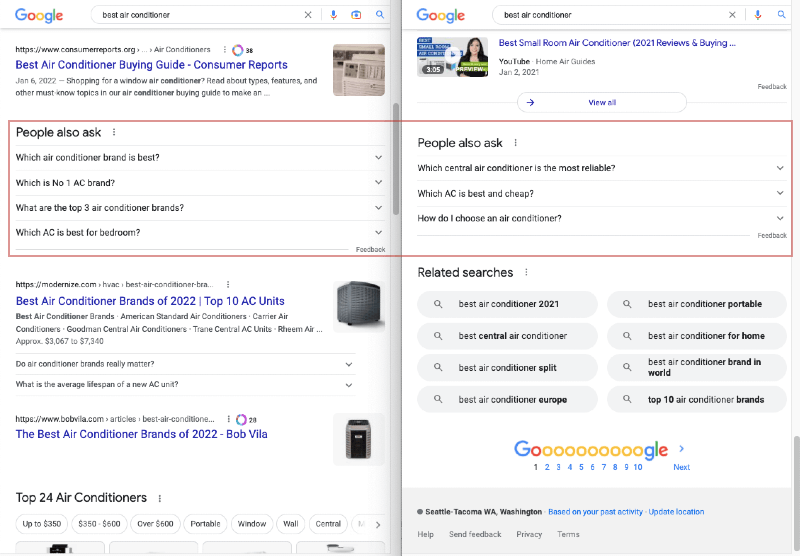Open three-dot menu beside left People also ask

pos(114,132)
